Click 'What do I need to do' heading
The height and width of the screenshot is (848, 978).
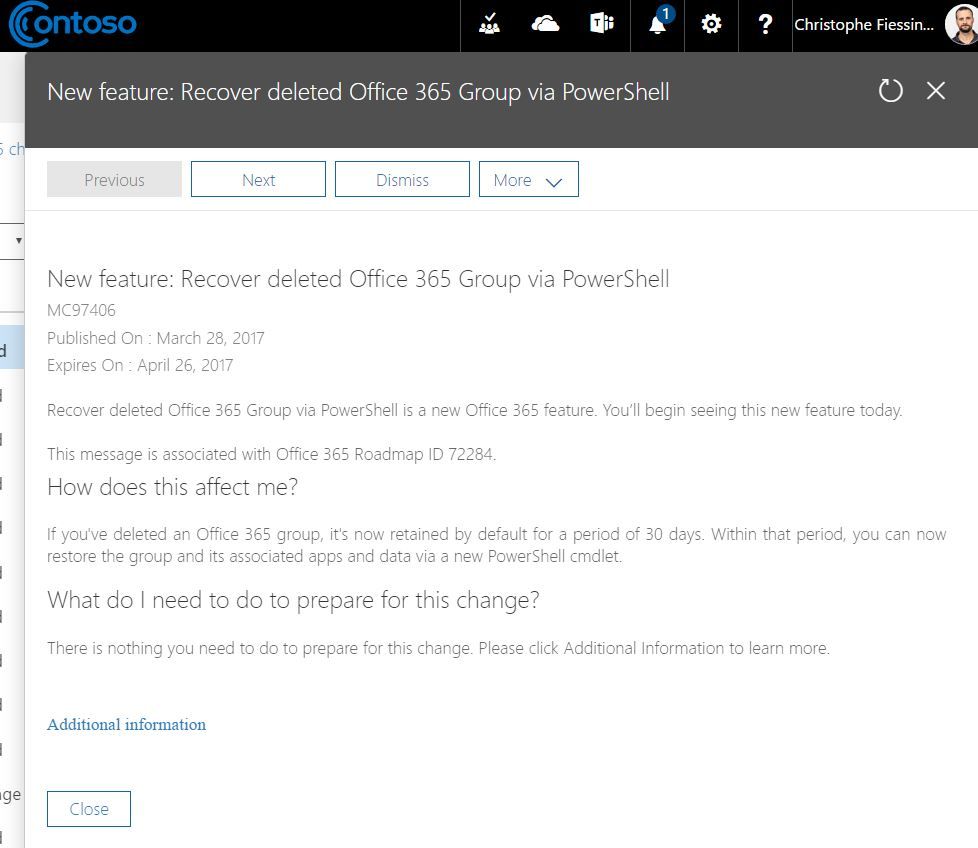tap(293, 600)
